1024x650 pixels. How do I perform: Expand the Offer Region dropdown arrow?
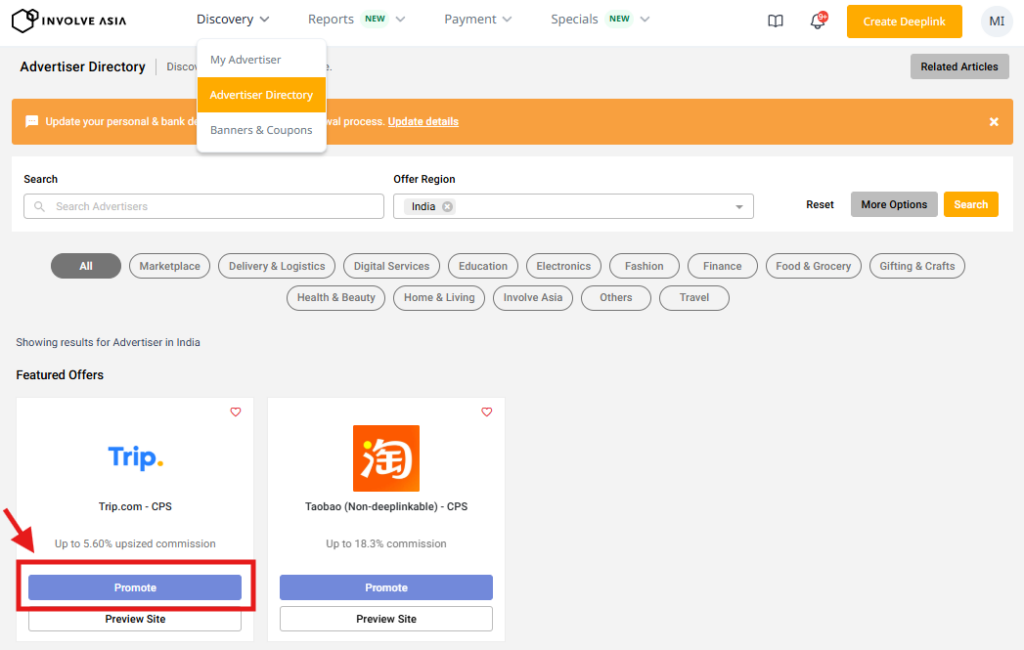[739, 207]
